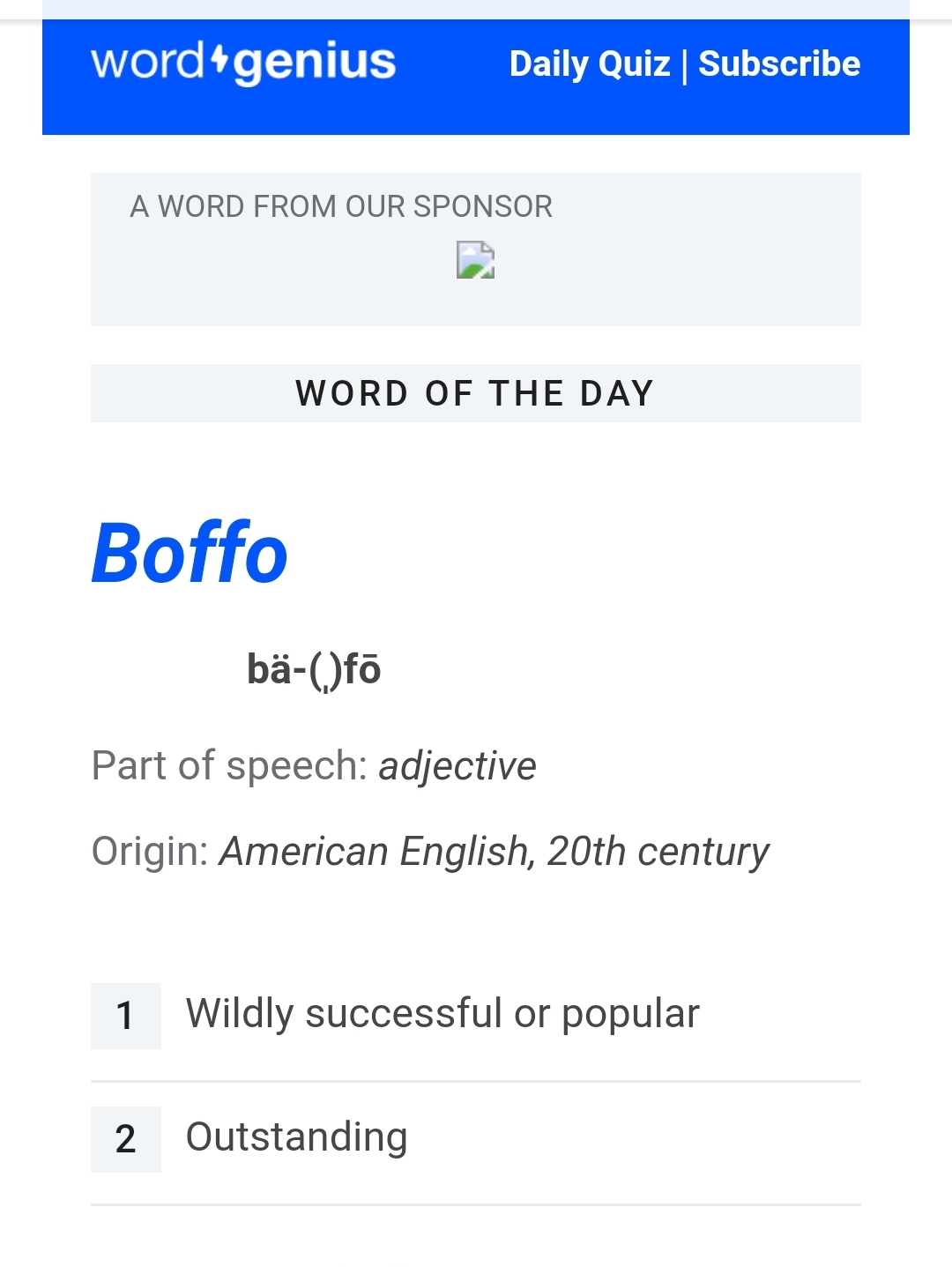
Task: Select the 'Outstanding' definition
Action: [296, 1137]
